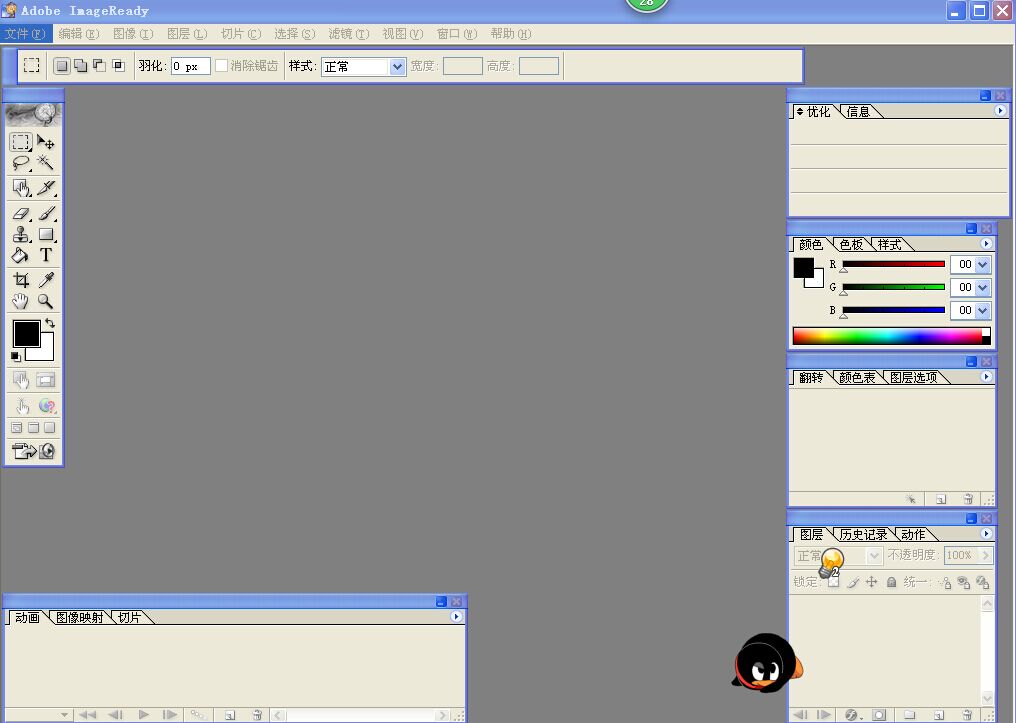Choose the subtract from selection mode button

coord(100,65)
